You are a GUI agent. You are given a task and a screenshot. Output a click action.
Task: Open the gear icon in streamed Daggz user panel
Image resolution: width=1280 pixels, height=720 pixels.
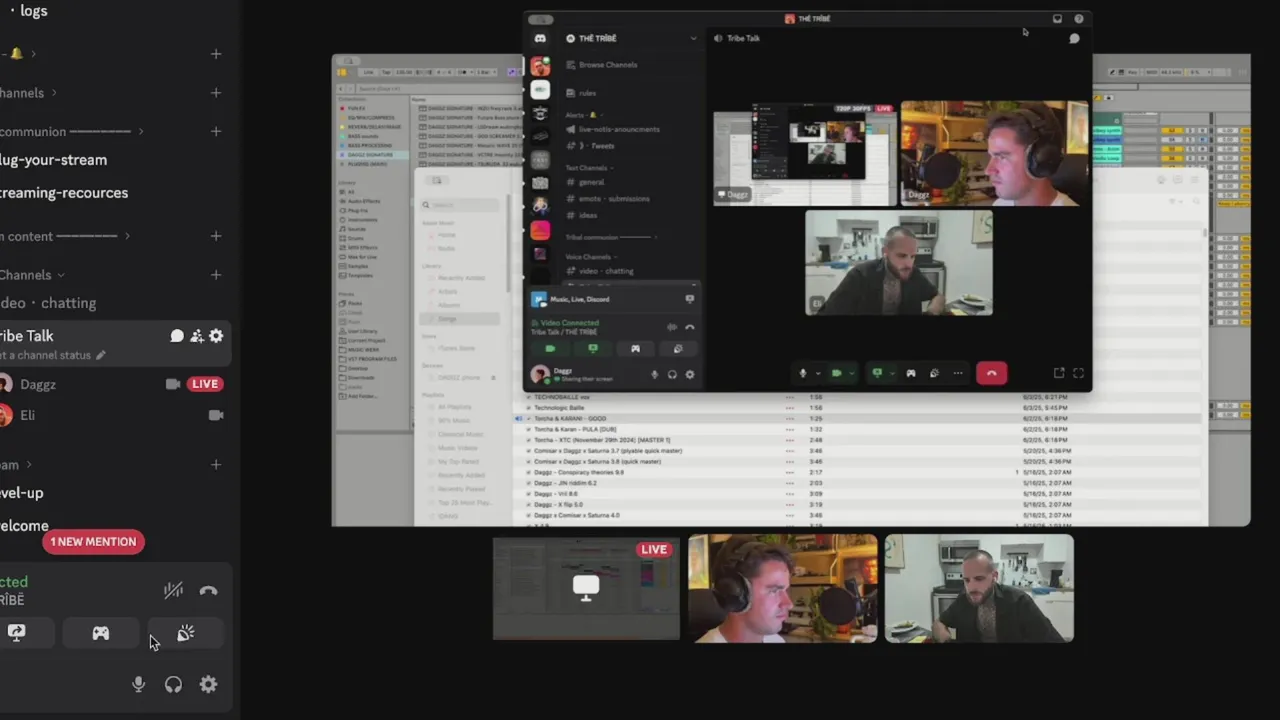coord(689,375)
